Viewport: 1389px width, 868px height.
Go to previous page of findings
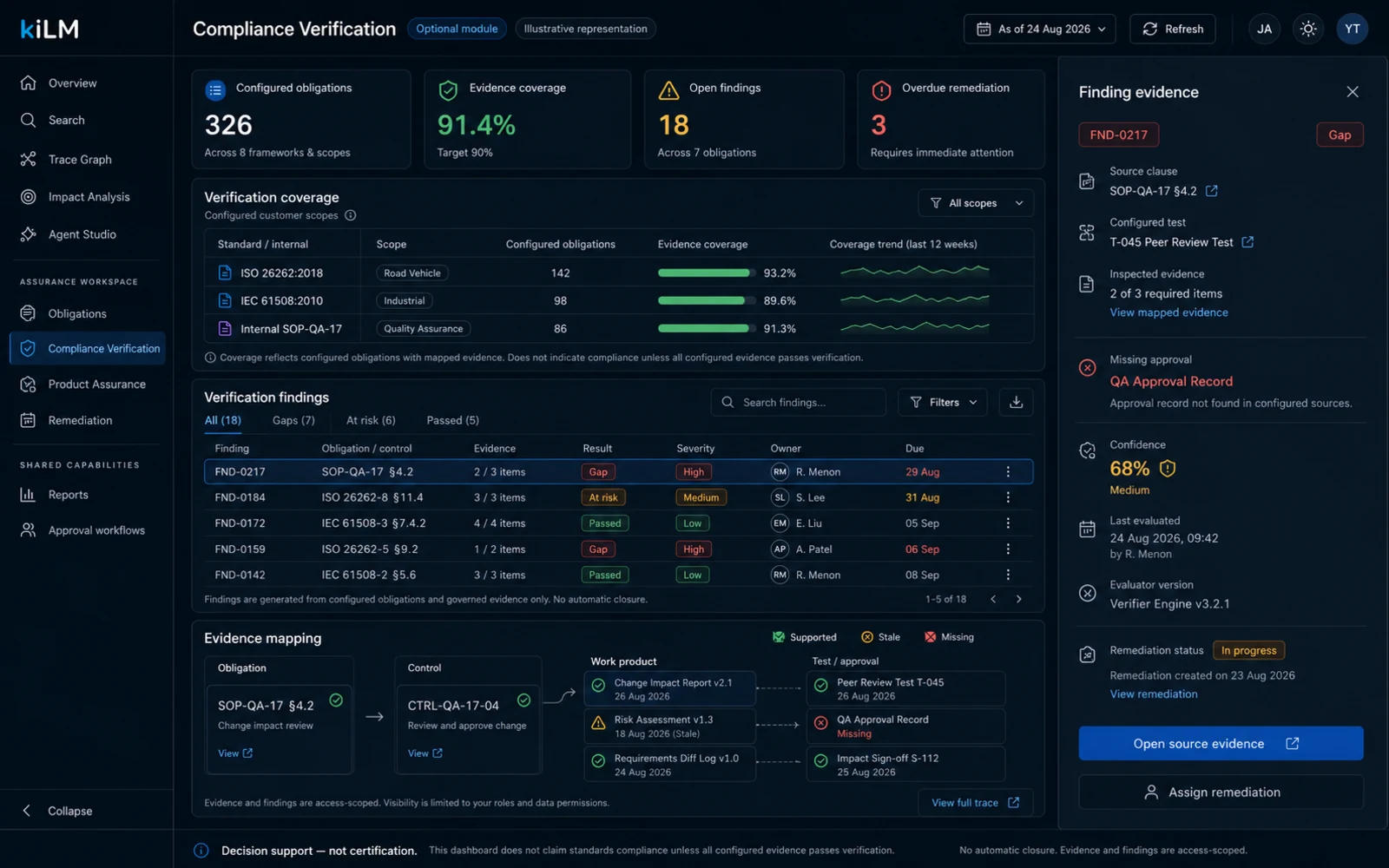993,599
